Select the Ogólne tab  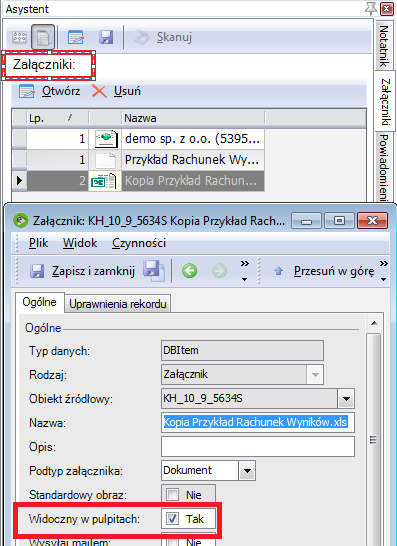[39, 302]
